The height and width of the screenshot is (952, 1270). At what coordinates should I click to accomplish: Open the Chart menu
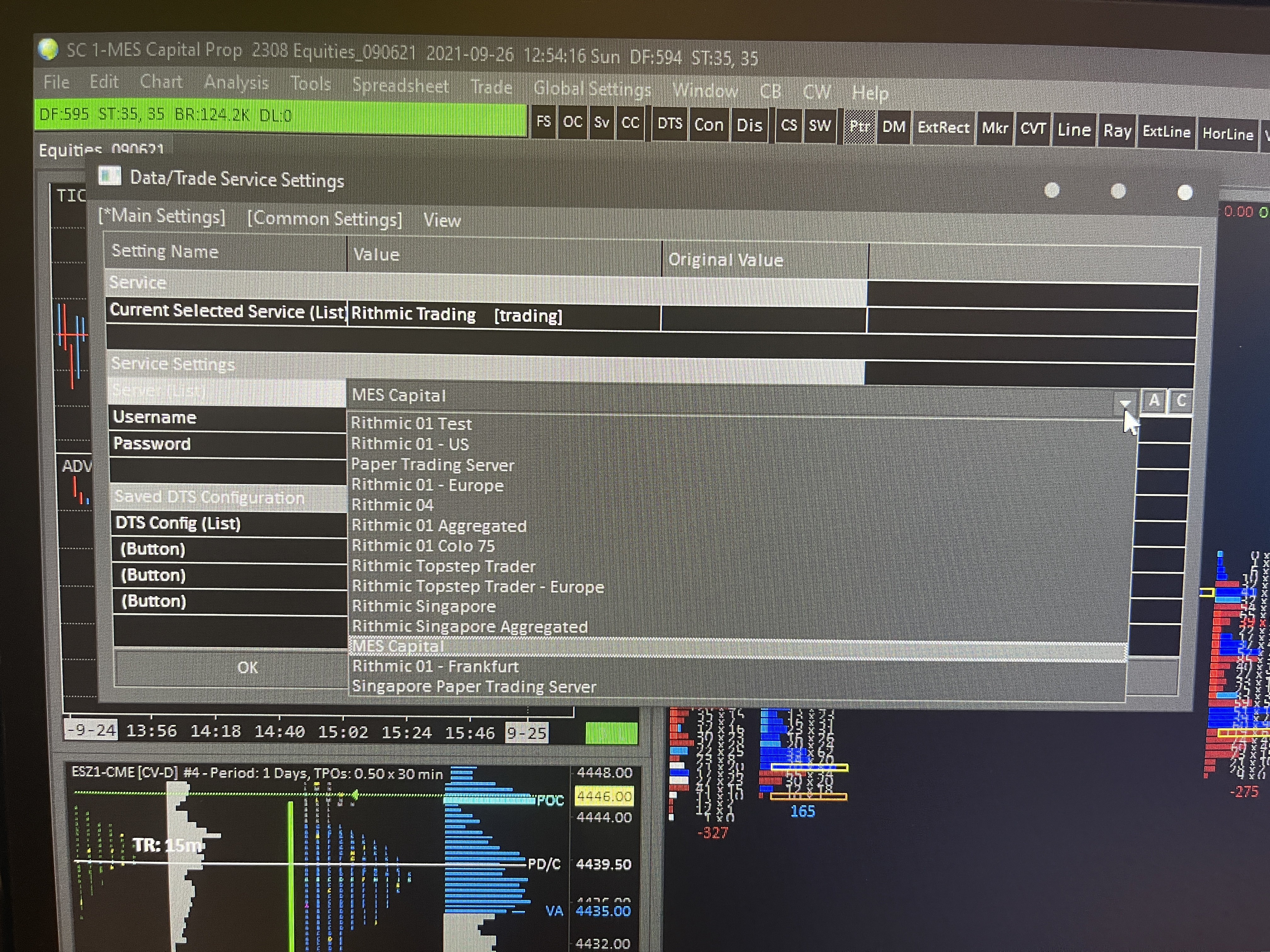click(x=161, y=82)
